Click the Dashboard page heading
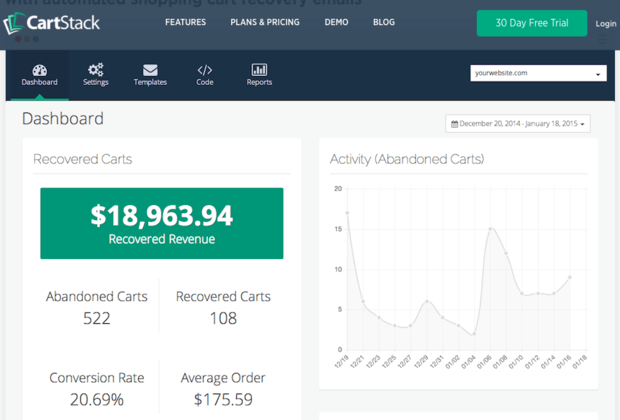Viewport: 620px width, 420px height. 63,119
